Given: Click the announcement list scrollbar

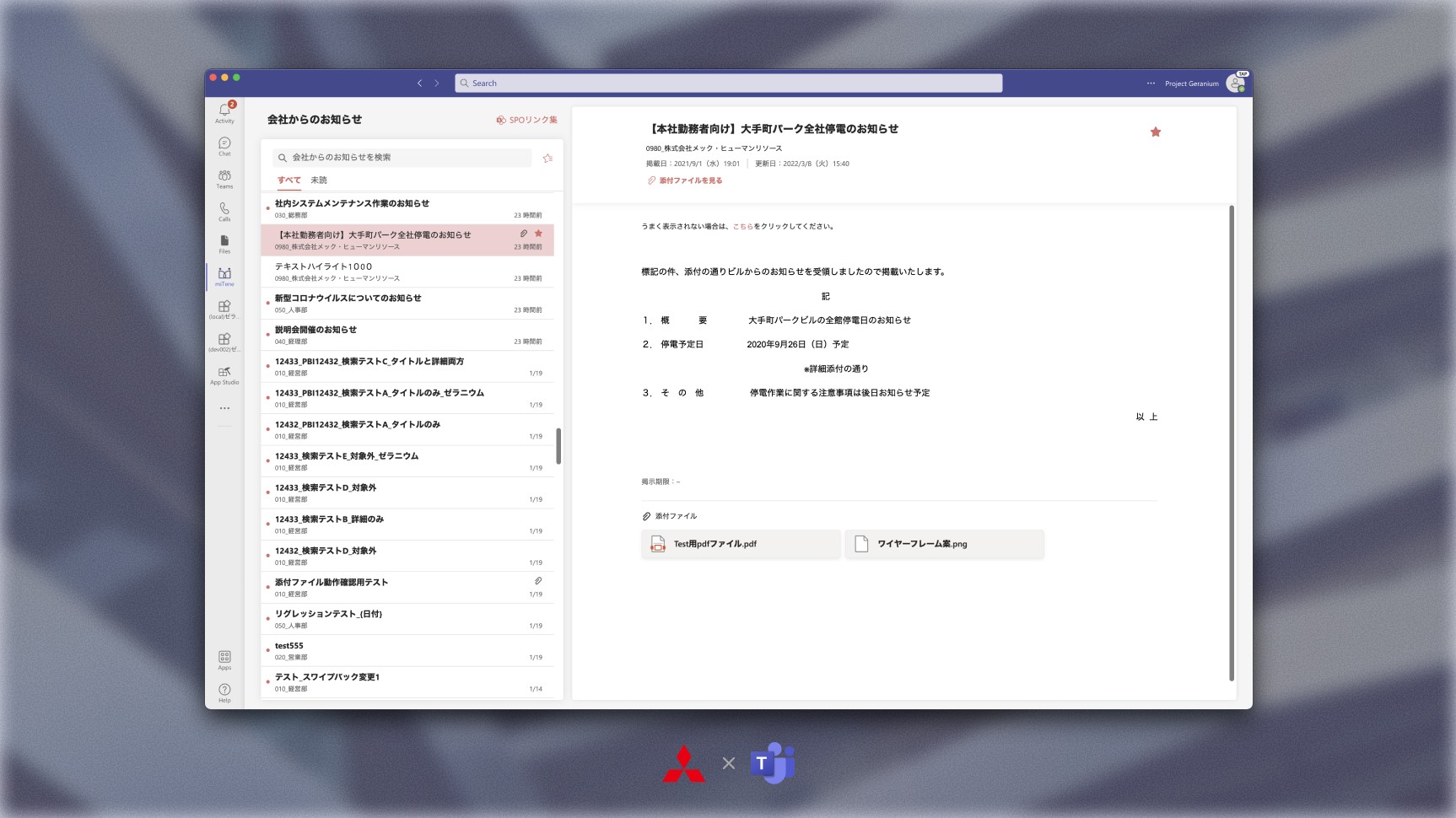Looking at the screenshot, I should 558,446.
